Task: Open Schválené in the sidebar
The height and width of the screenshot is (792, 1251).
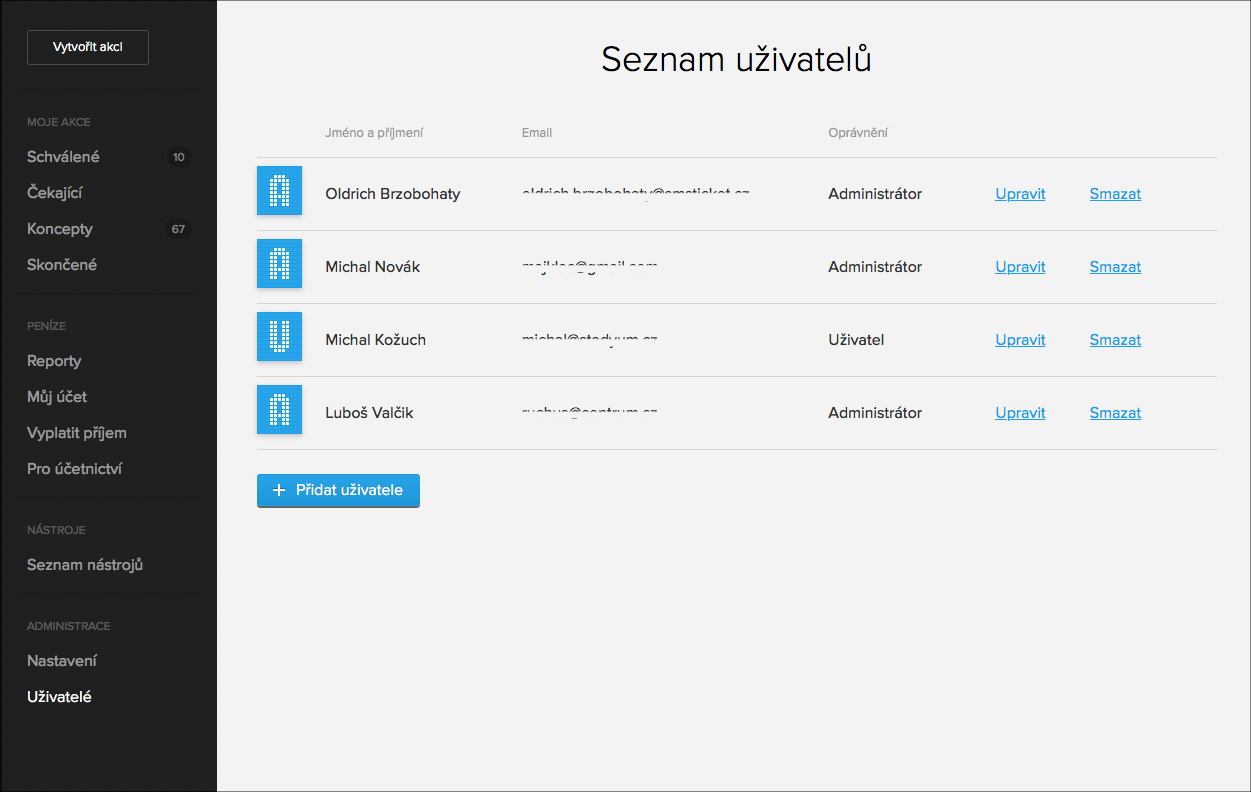Action: coord(63,157)
